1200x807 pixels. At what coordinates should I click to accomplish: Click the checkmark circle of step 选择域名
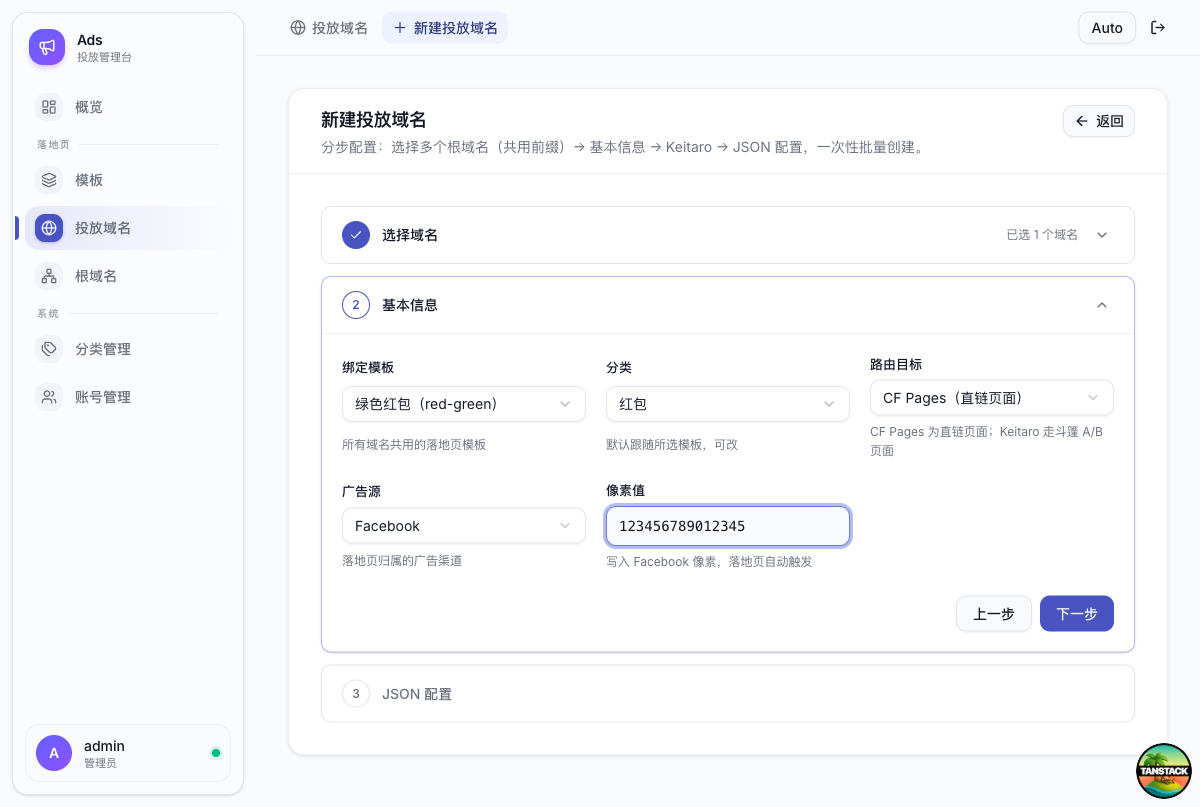click(x=356, y=235)
